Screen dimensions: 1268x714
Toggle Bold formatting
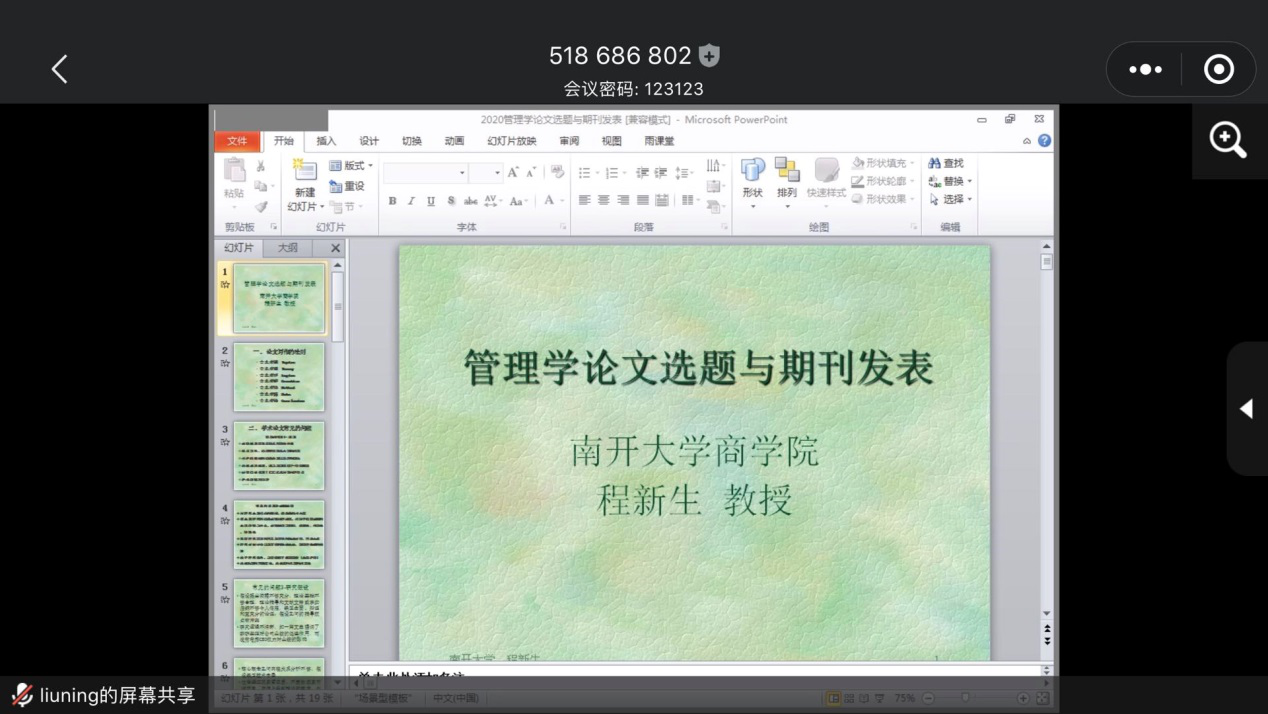point(392,201)
